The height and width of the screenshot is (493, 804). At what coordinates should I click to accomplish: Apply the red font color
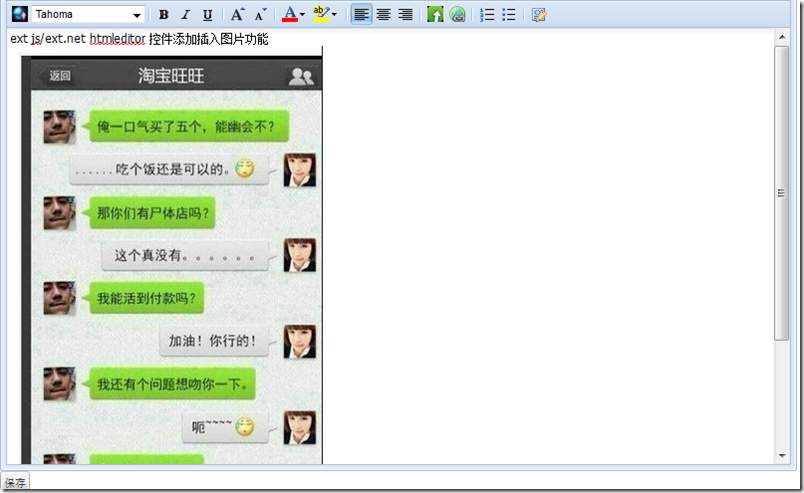290,14
